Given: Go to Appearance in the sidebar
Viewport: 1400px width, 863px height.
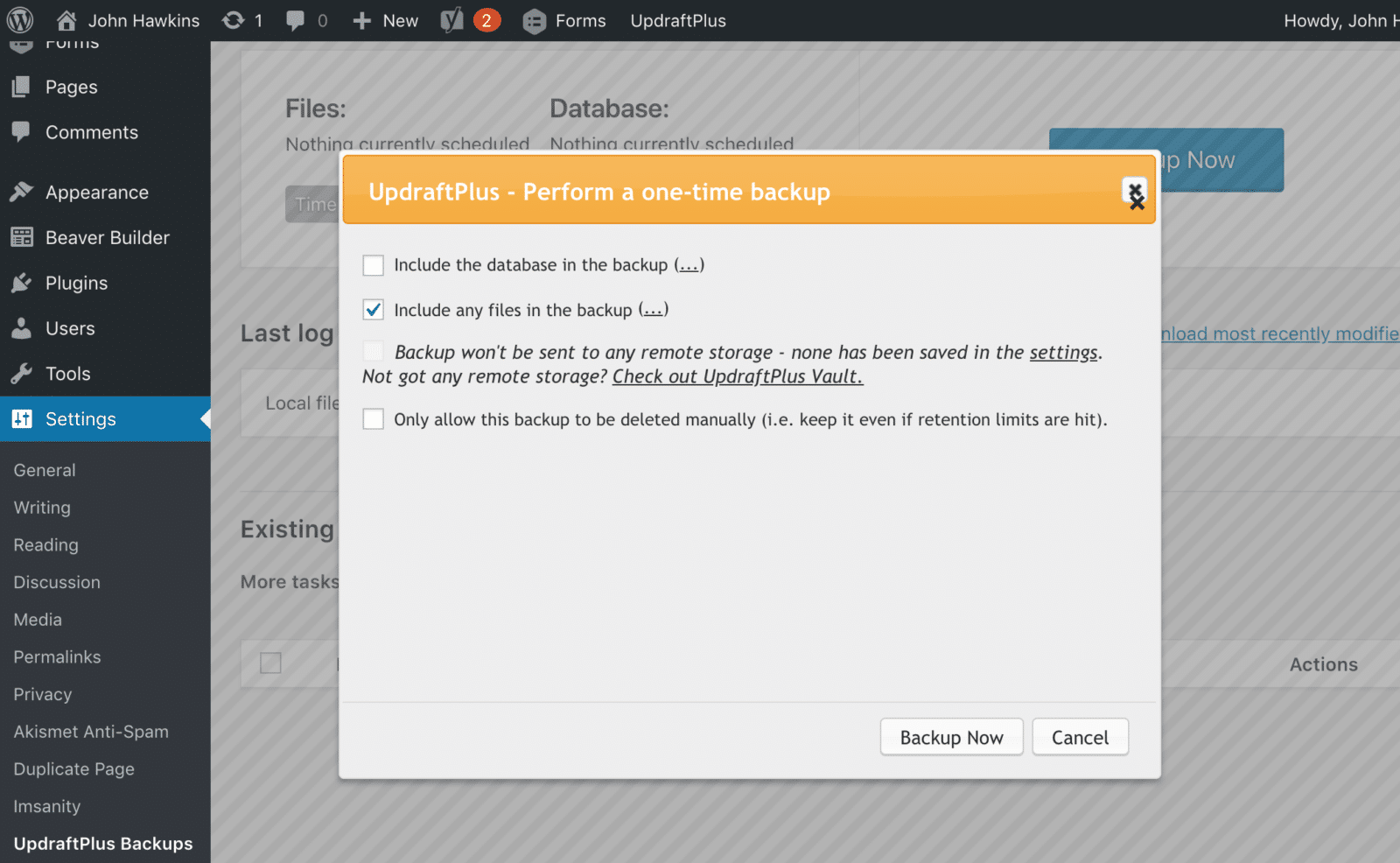Looking at the screenshot, I should 96,193.
